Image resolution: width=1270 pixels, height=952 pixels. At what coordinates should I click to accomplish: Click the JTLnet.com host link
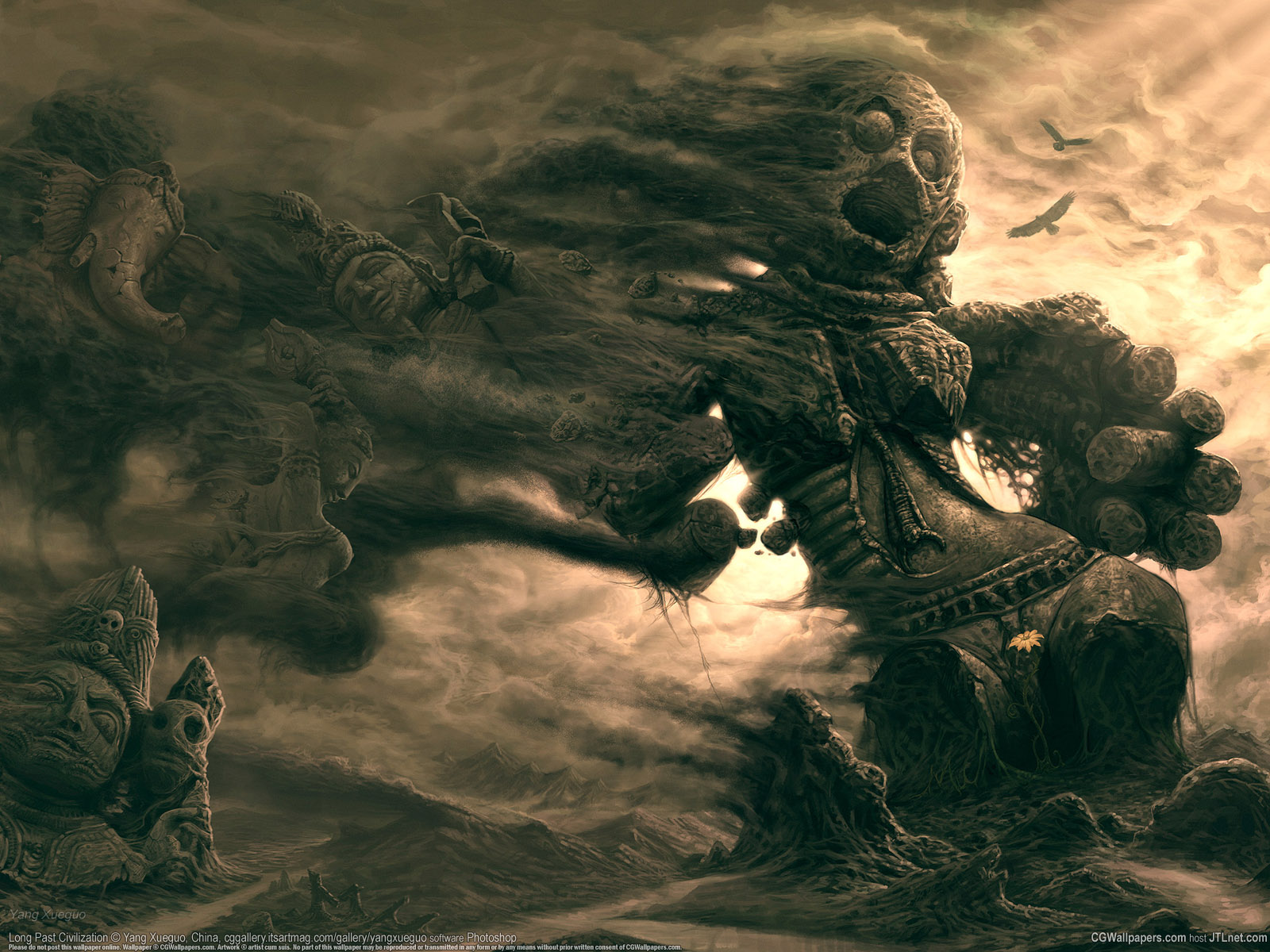coord(1237,938)
